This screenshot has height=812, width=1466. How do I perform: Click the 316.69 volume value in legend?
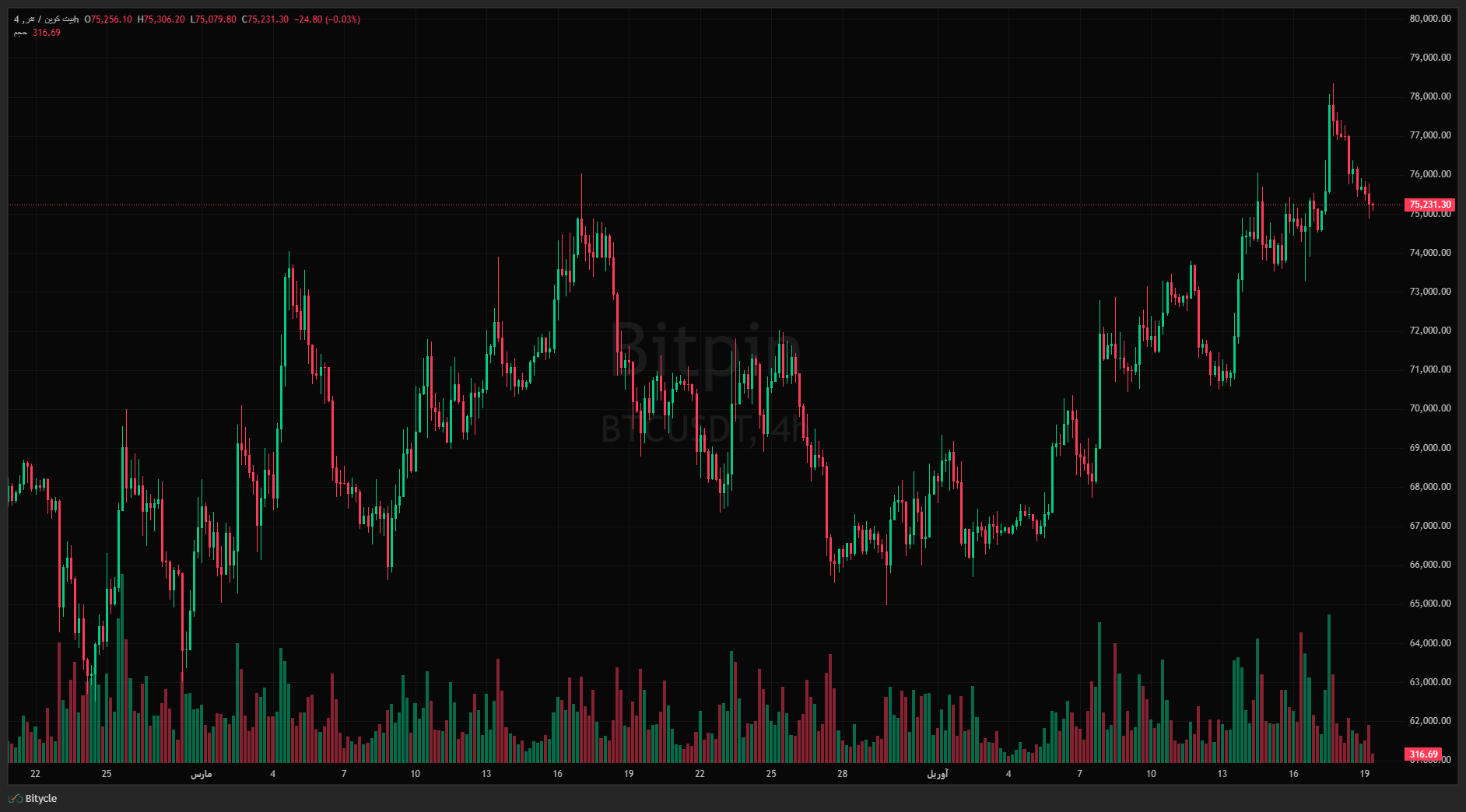[47, 33]
